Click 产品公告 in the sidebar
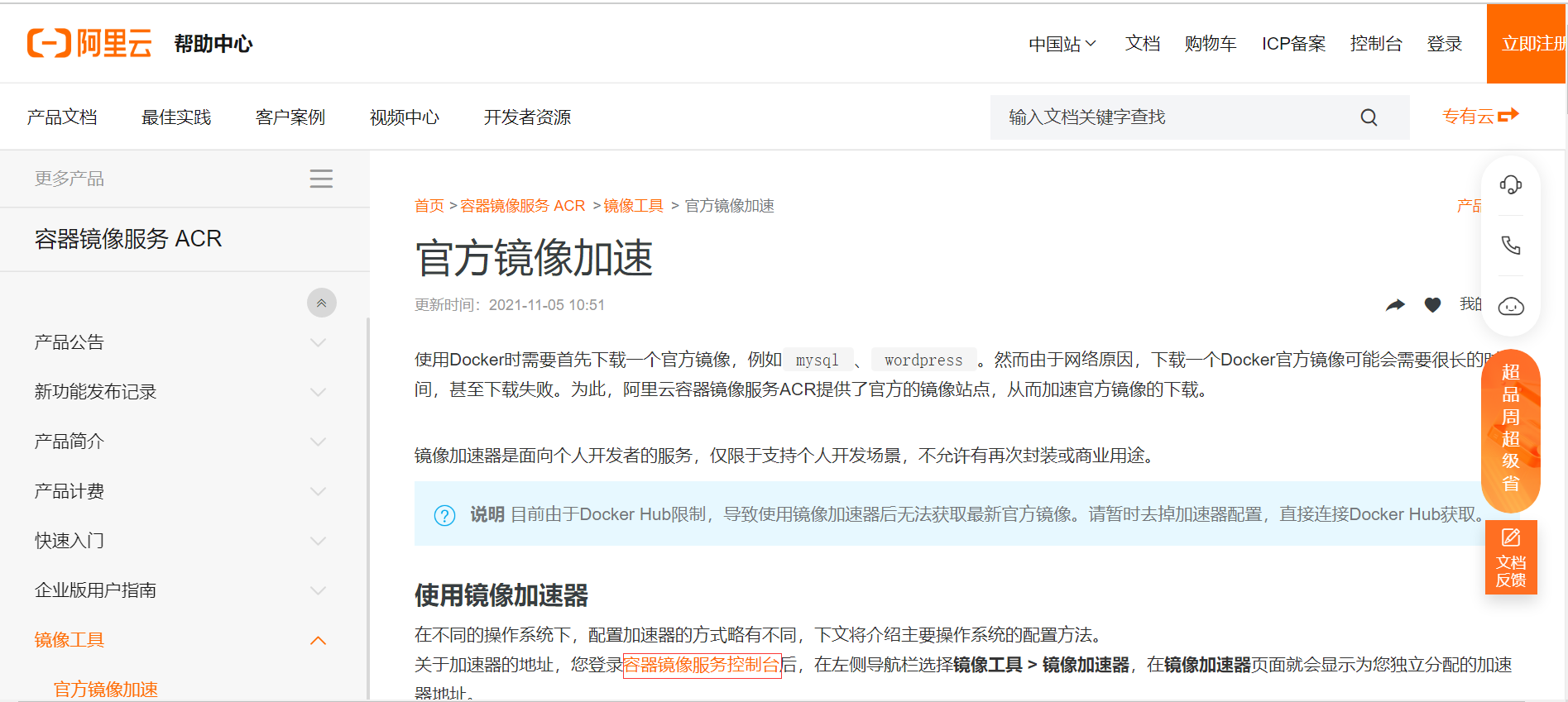The width and height of the screenshot is (1568, 702). point(70,342)
